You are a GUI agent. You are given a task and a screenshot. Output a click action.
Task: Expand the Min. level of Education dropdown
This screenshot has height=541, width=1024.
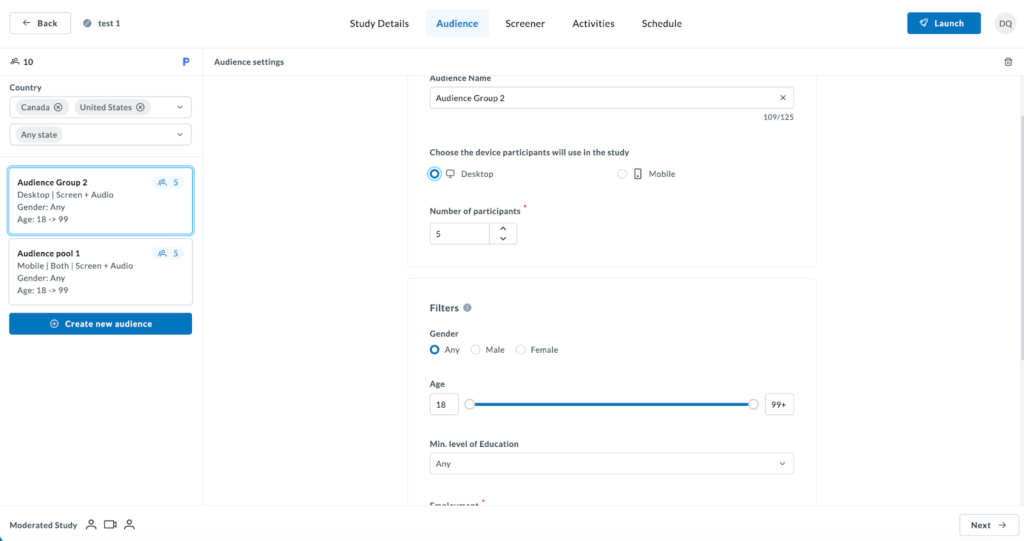click(611, 464)
